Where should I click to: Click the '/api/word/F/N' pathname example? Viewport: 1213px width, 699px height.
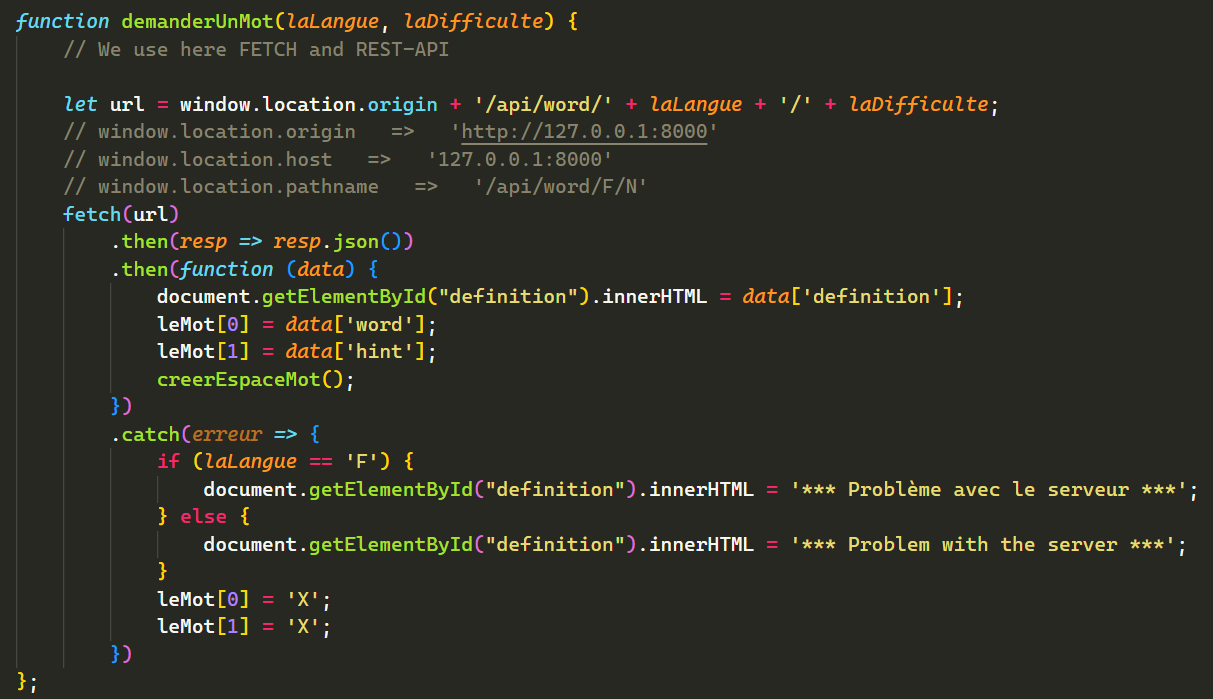point(561,186)
